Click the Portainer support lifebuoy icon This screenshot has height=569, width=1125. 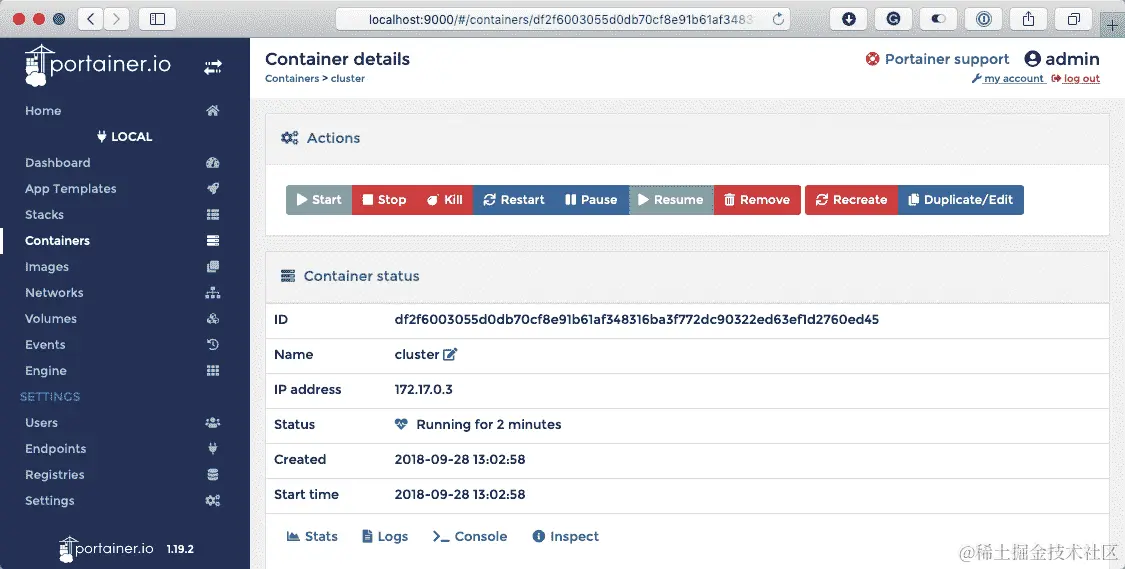point(872,59)
